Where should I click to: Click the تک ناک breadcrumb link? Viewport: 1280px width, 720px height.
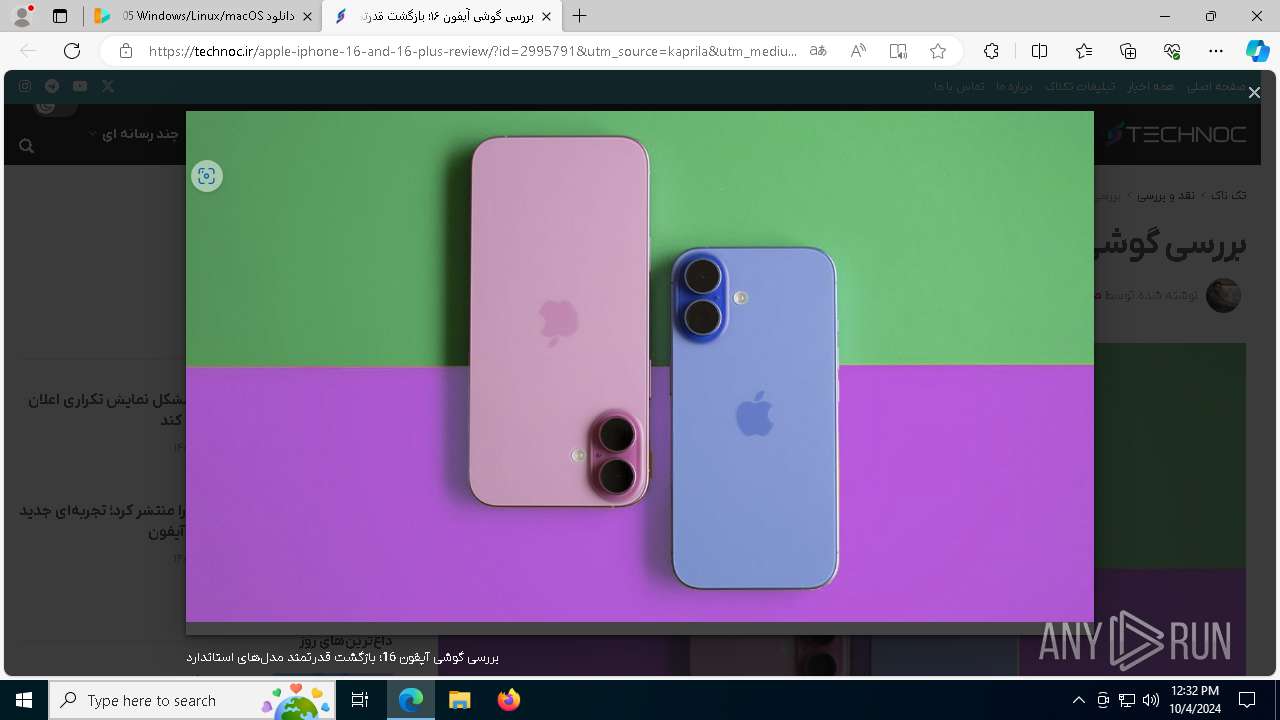coord(1229,195)
